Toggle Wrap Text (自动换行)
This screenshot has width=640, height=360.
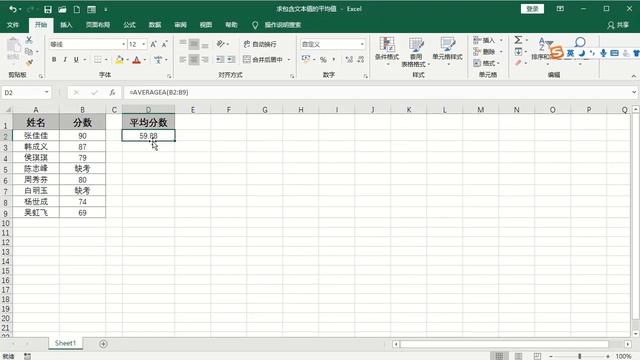pyautogui.click(x=260, y=44)
